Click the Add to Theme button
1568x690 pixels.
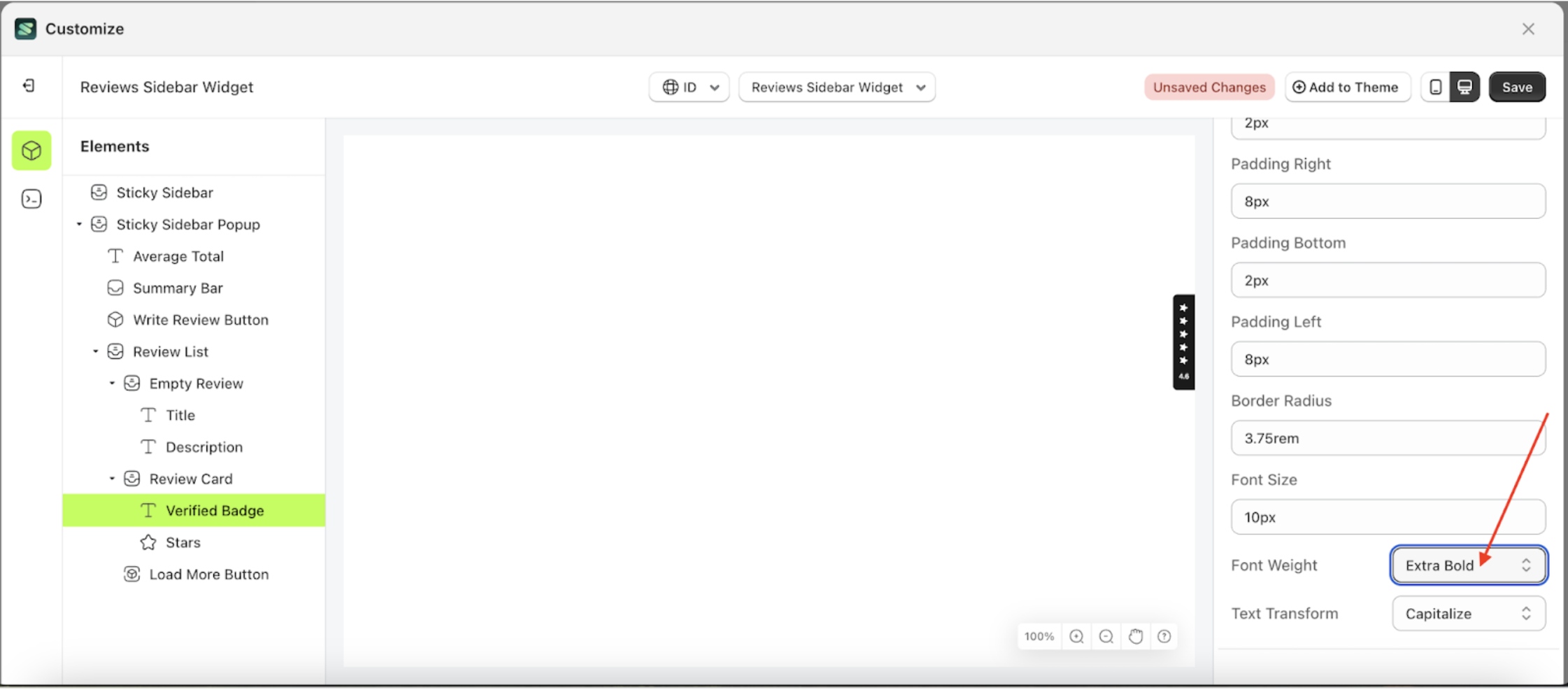1347,87
